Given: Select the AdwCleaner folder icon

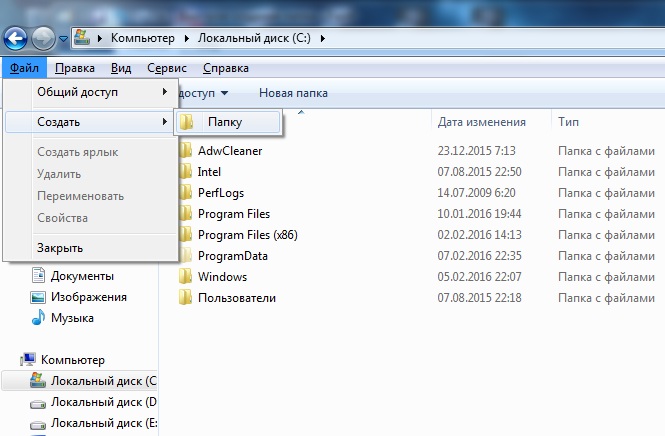Looking at the screenshot, I should pyautogui.click(x=185, y=151).
